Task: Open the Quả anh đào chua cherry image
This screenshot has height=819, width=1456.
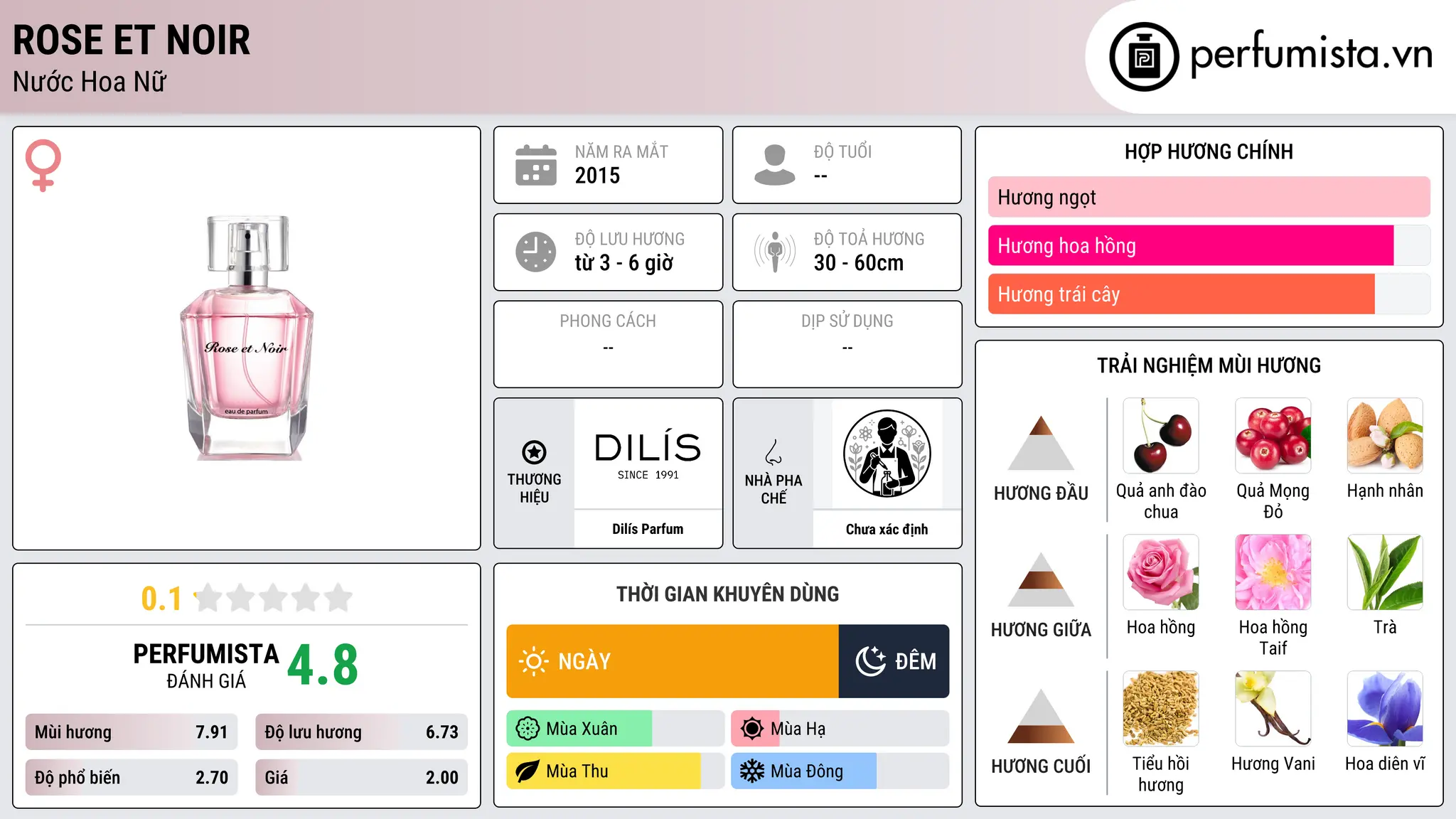Action: (1161, 436)
